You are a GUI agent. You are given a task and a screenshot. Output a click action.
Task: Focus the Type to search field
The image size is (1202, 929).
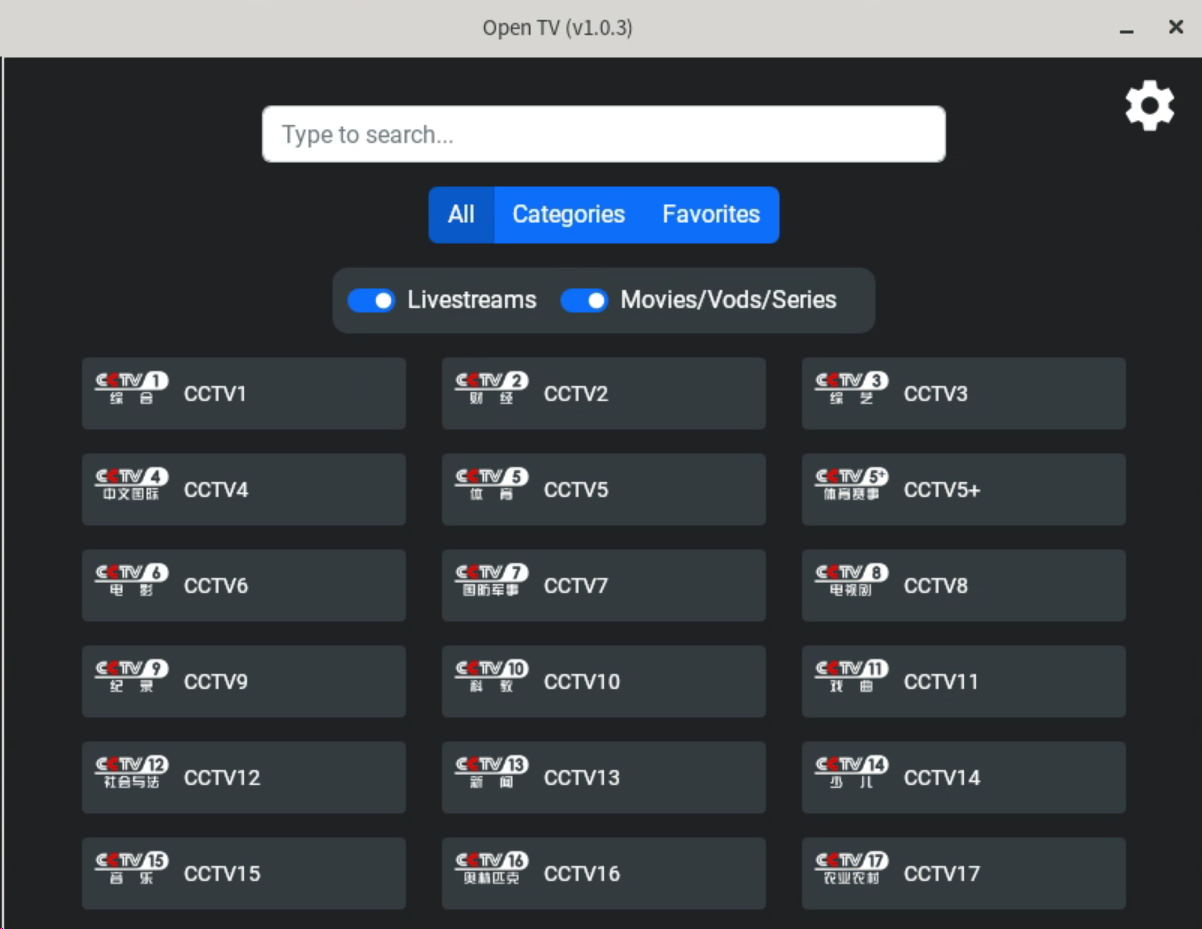[x=604, y=134]
